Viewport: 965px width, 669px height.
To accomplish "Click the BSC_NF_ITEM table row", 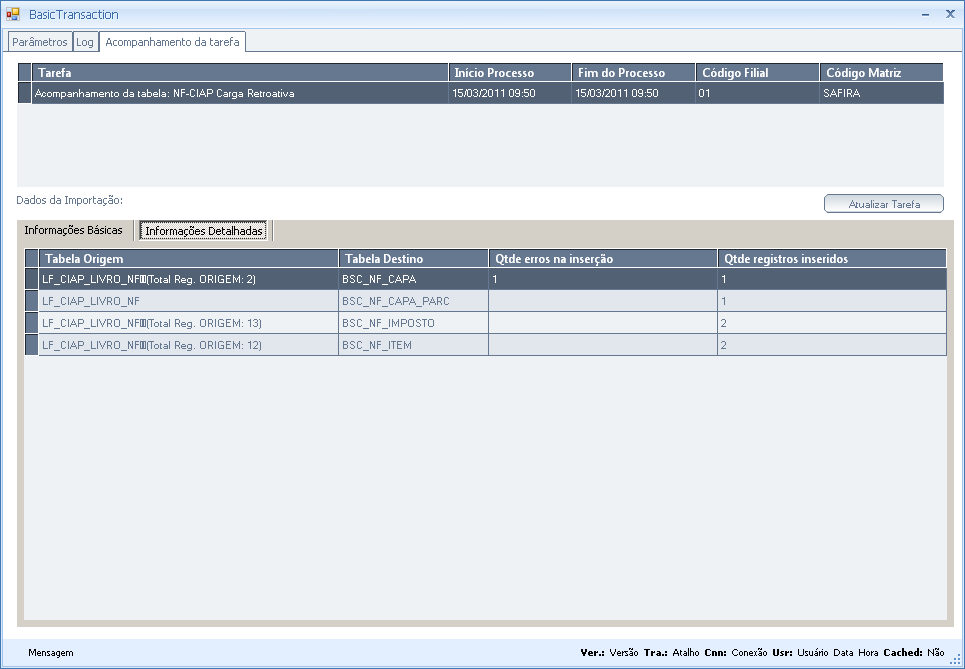I will tap(412, 345).
